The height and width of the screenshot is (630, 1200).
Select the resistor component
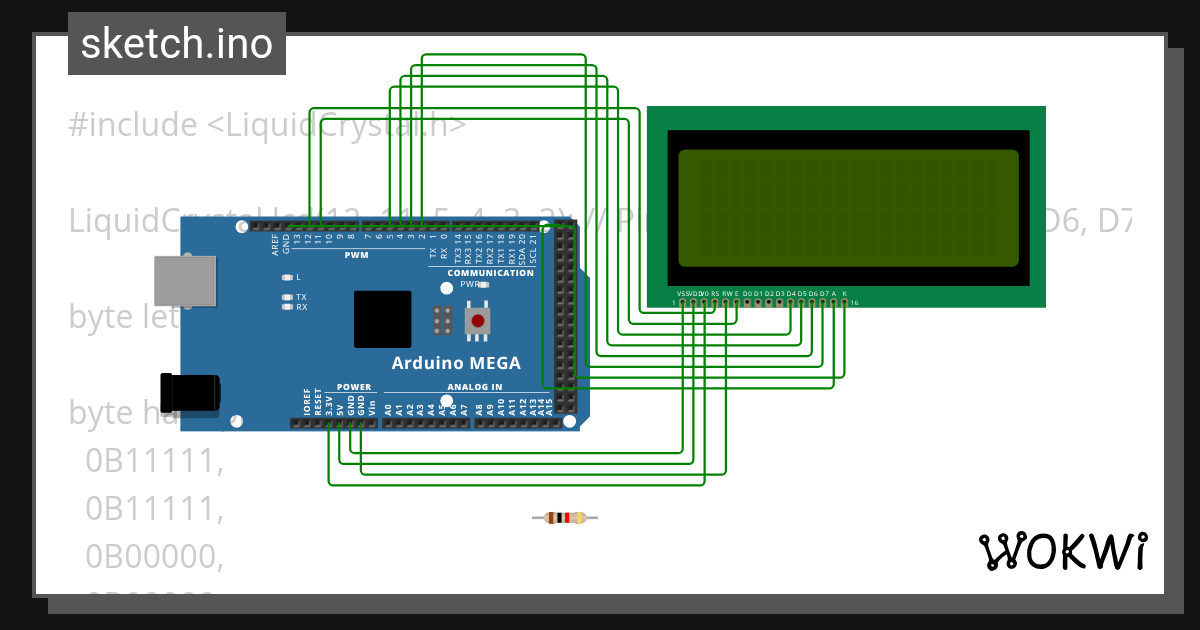(566, 518)
